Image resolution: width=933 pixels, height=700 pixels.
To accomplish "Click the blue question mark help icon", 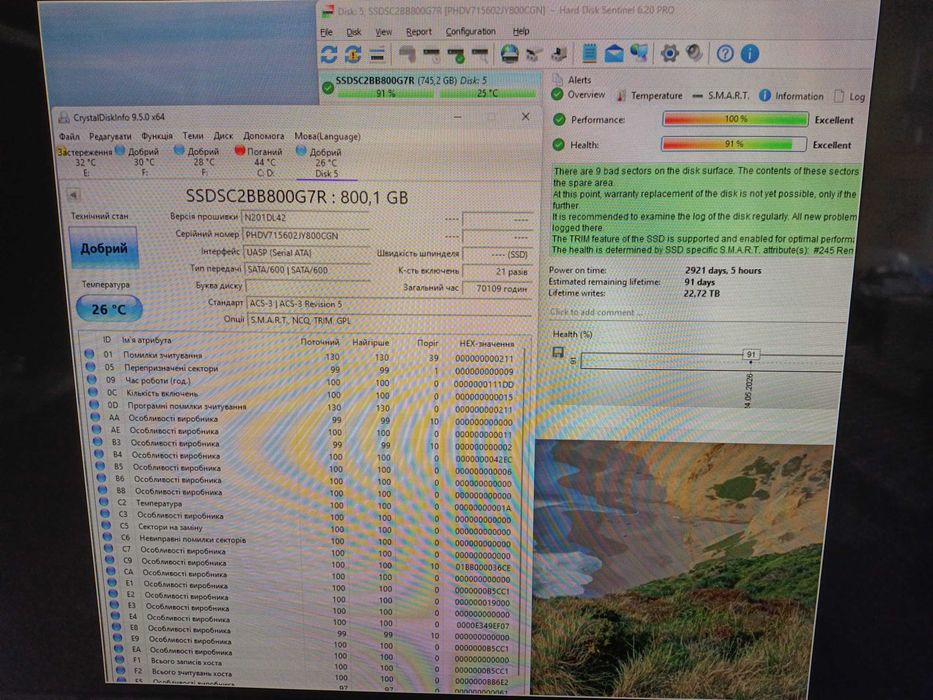I will [x=725, y=54].
